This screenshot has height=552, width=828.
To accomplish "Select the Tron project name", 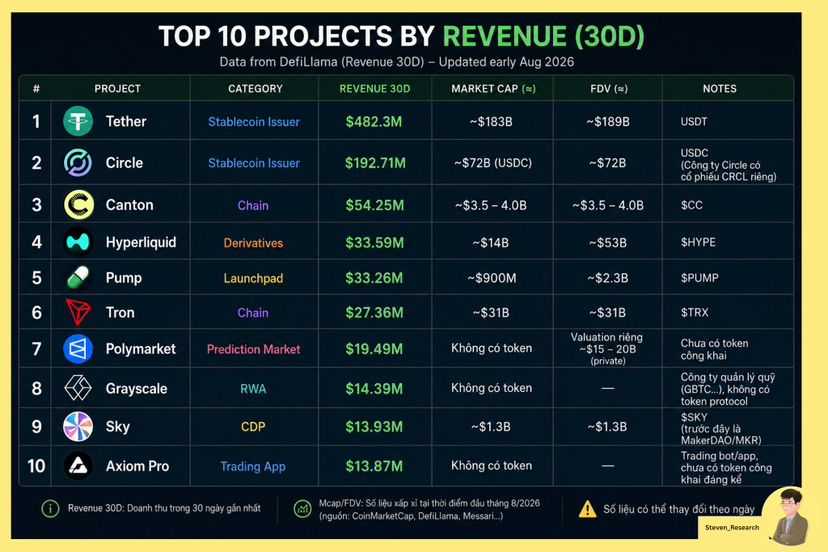I will 120,313.
